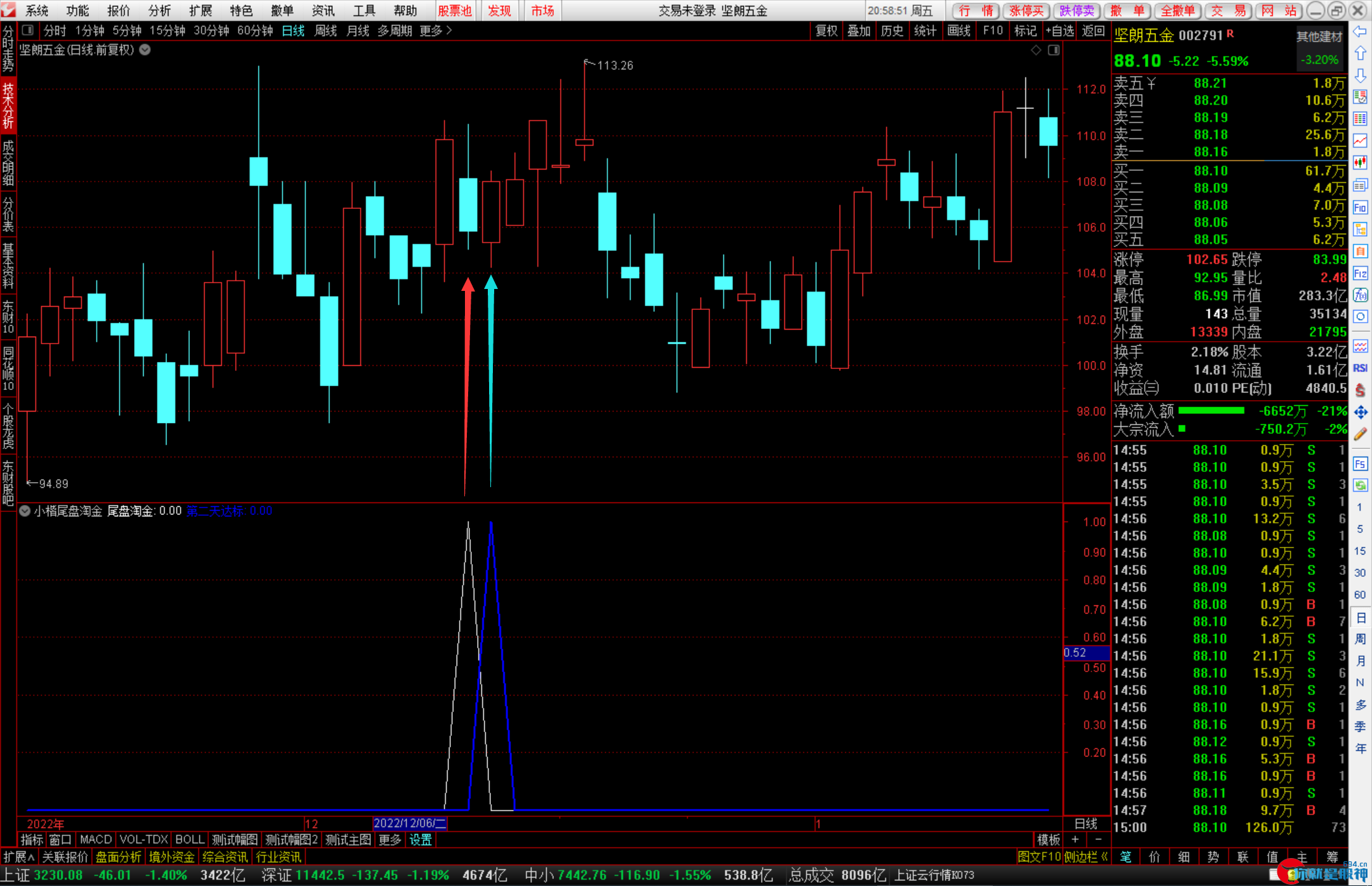1372x886 pixels.
Task: Click the 2022/12/06 date marker on timeline
Action: 410,823
